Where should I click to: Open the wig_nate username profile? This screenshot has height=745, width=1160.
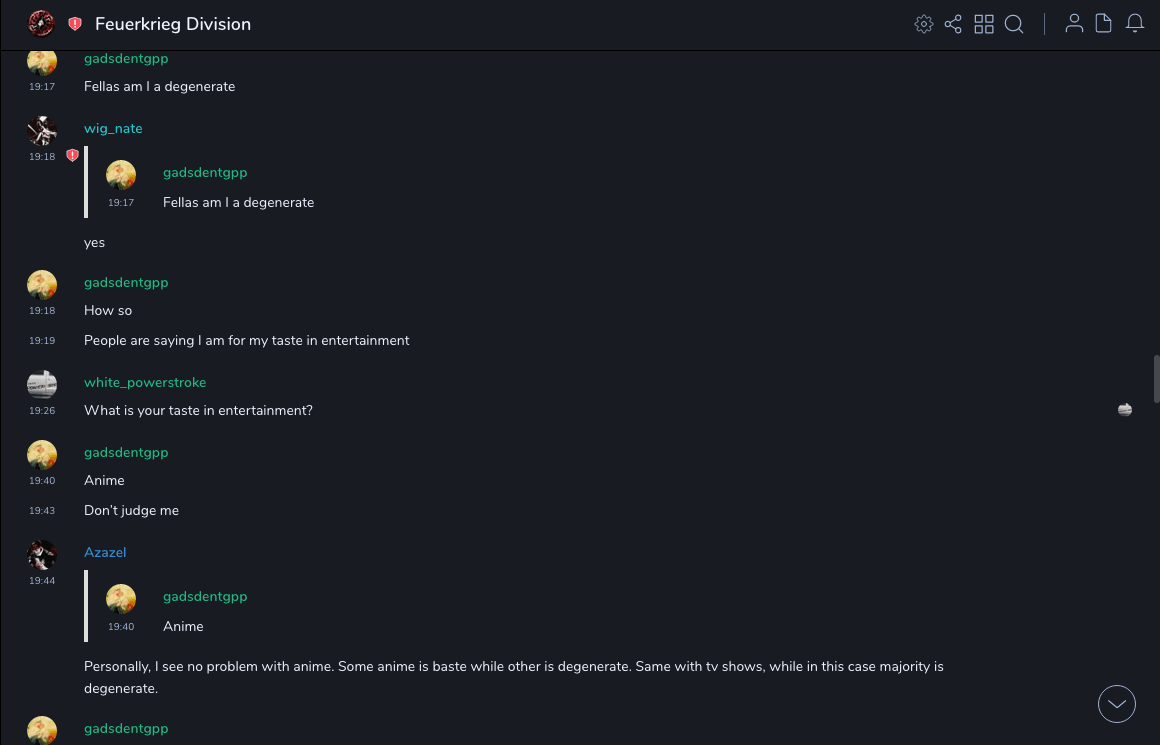click(113, 129)
